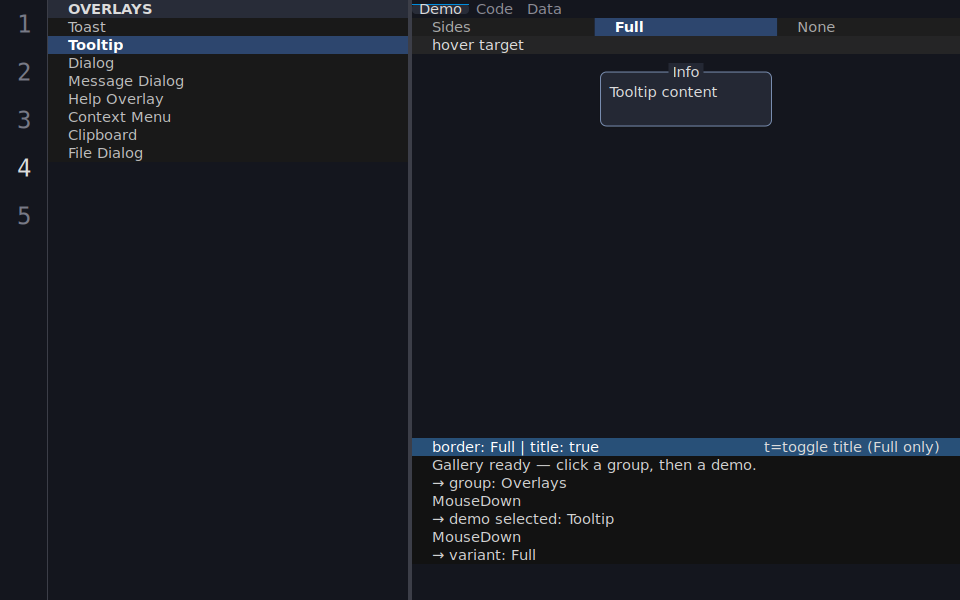Screen dimensions: 960x600
Task: Click the Sides label
Action: (x=451, y=27)
